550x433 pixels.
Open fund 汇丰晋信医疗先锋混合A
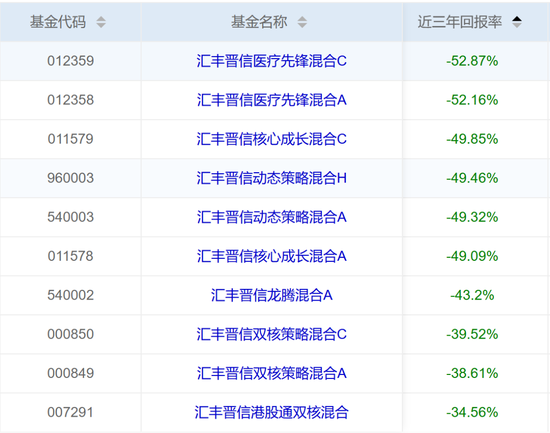click(271, 100)
